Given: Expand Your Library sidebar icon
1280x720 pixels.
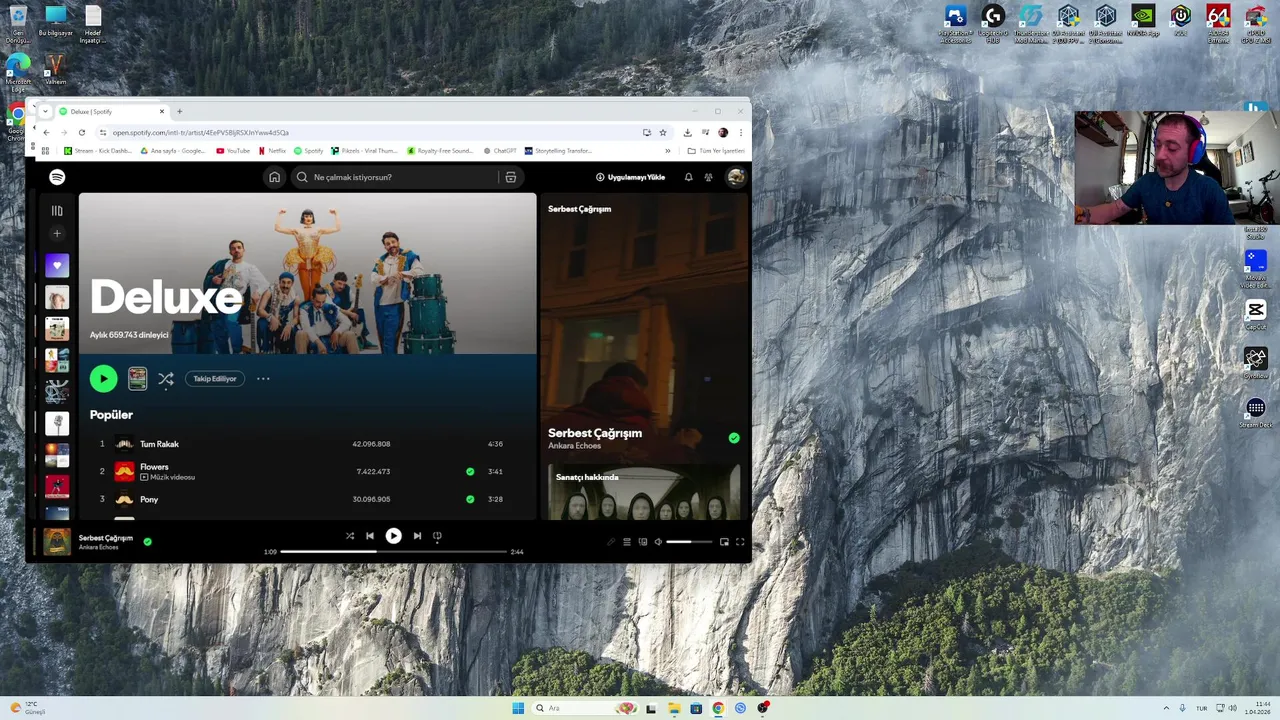Looking at the screenshot, I should pyautogui.click(x=57, y=211).
